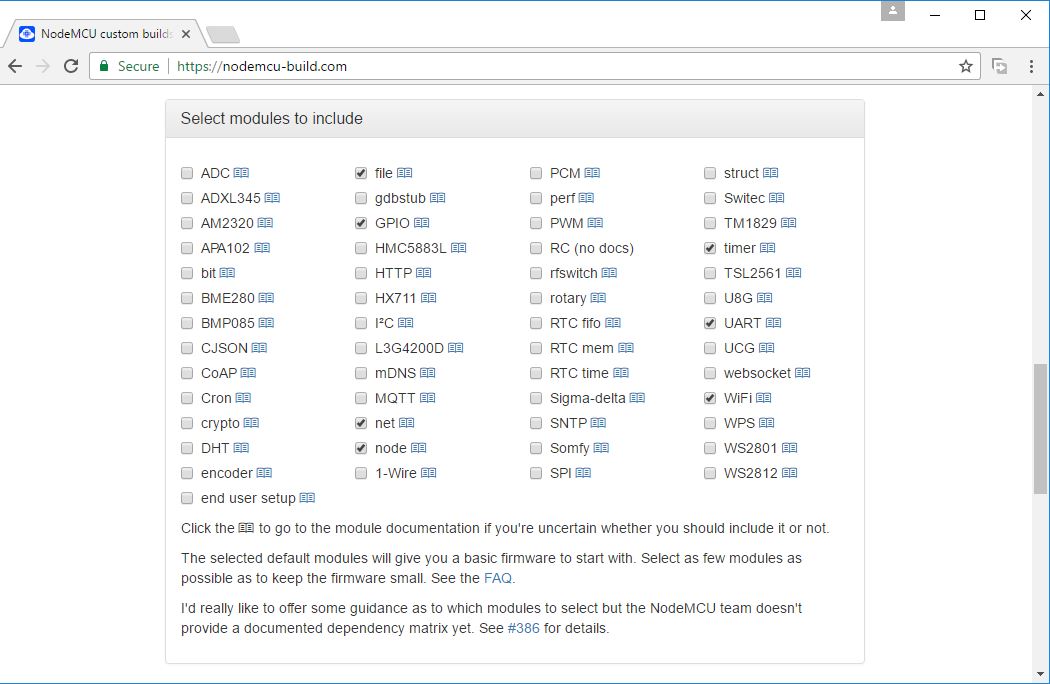Tick the DHT module checkbox
The width and height of the screenshot is (1050, 684).
tap(187, 448)
